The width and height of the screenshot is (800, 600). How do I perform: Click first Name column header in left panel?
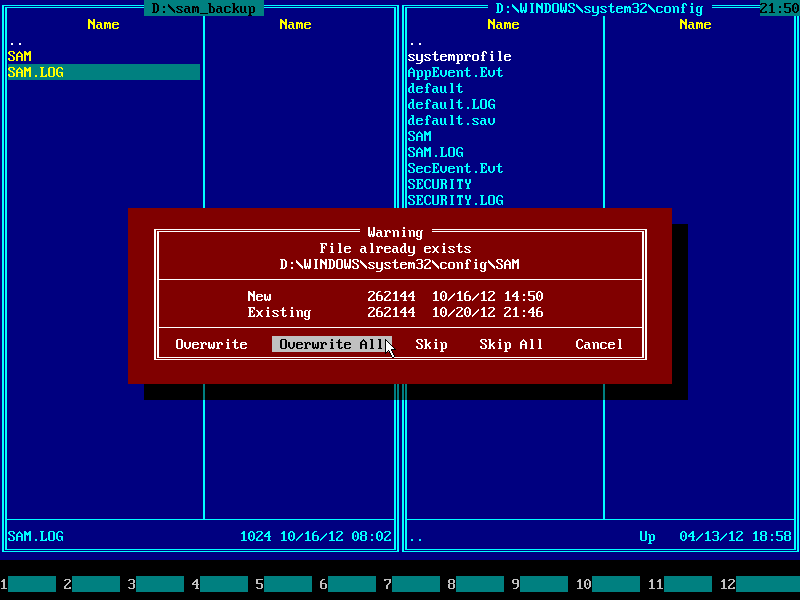click(103, 24)
